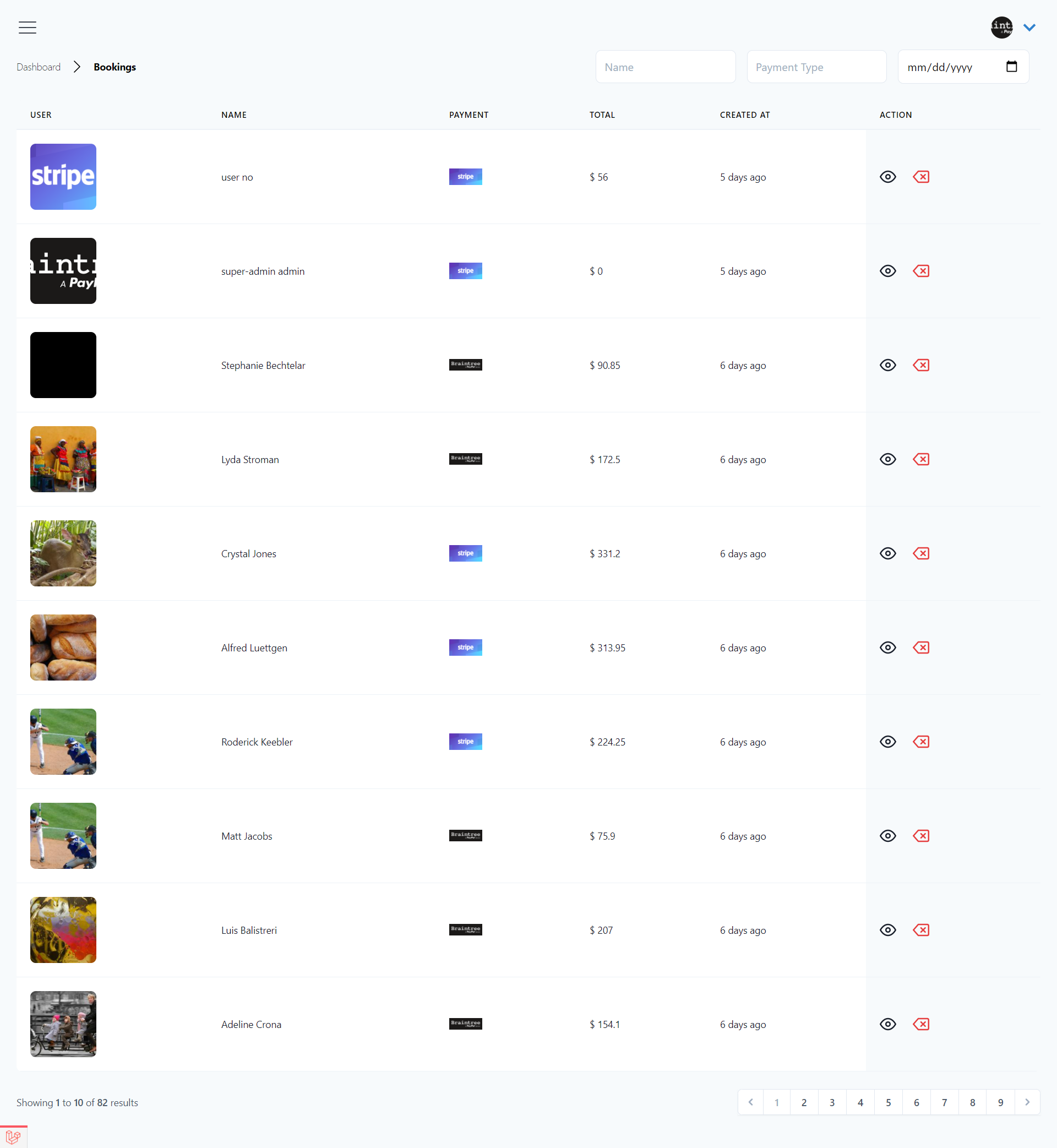Expand the user profile dropdown chevron
Image resolution: width=1057 pixels, height=1148 pixels.
click(x=1029, y=28)
